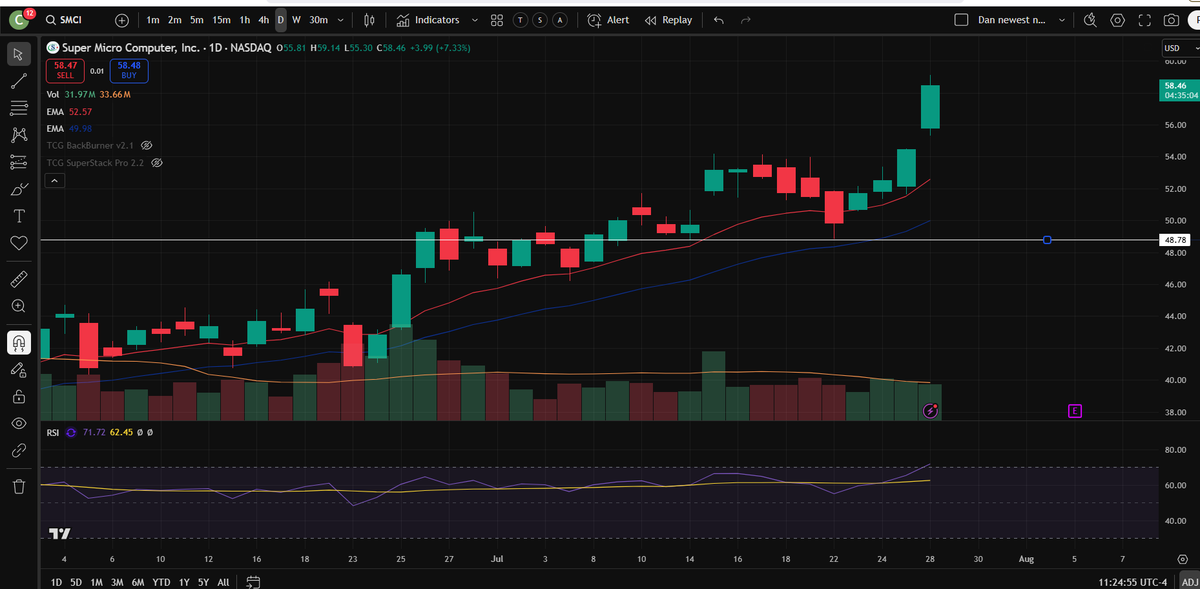Select the text annotation tool
1200x589 pixels.
pos(17,216)
